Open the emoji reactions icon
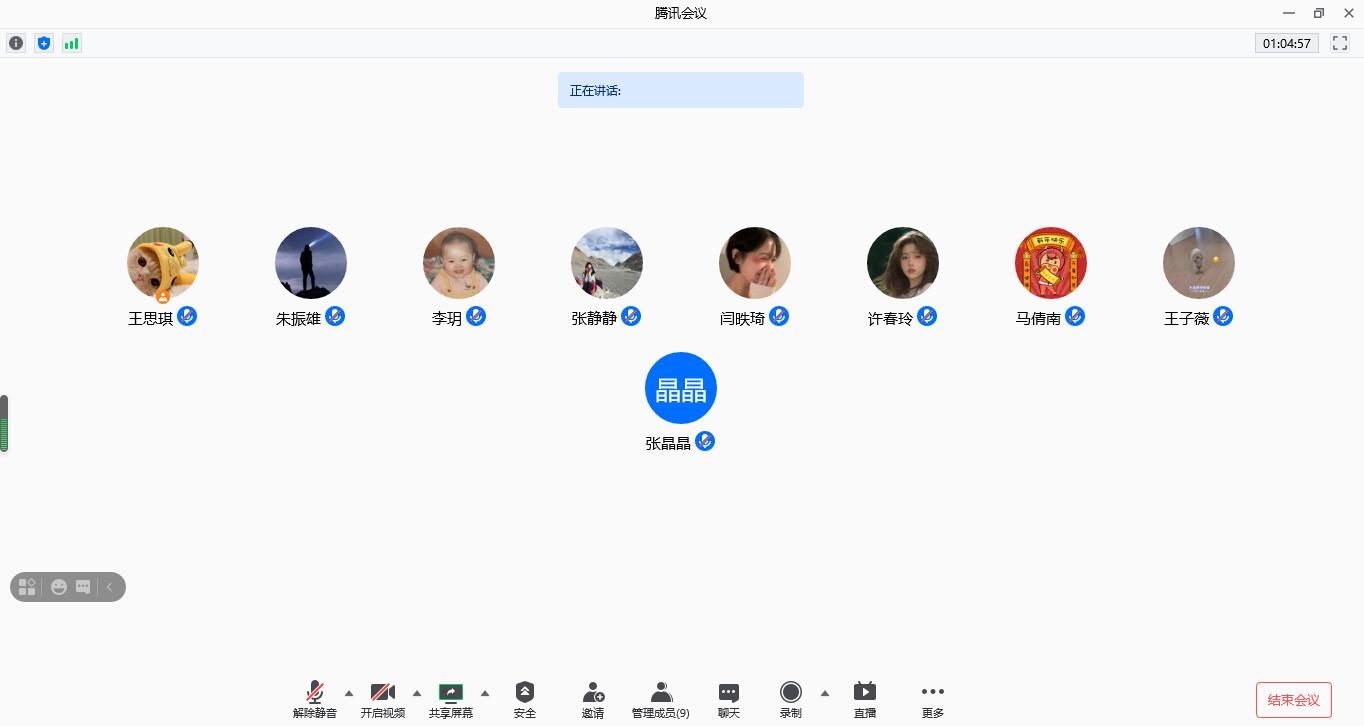This screenshot has width=1364, height=726. click(59, 587)
